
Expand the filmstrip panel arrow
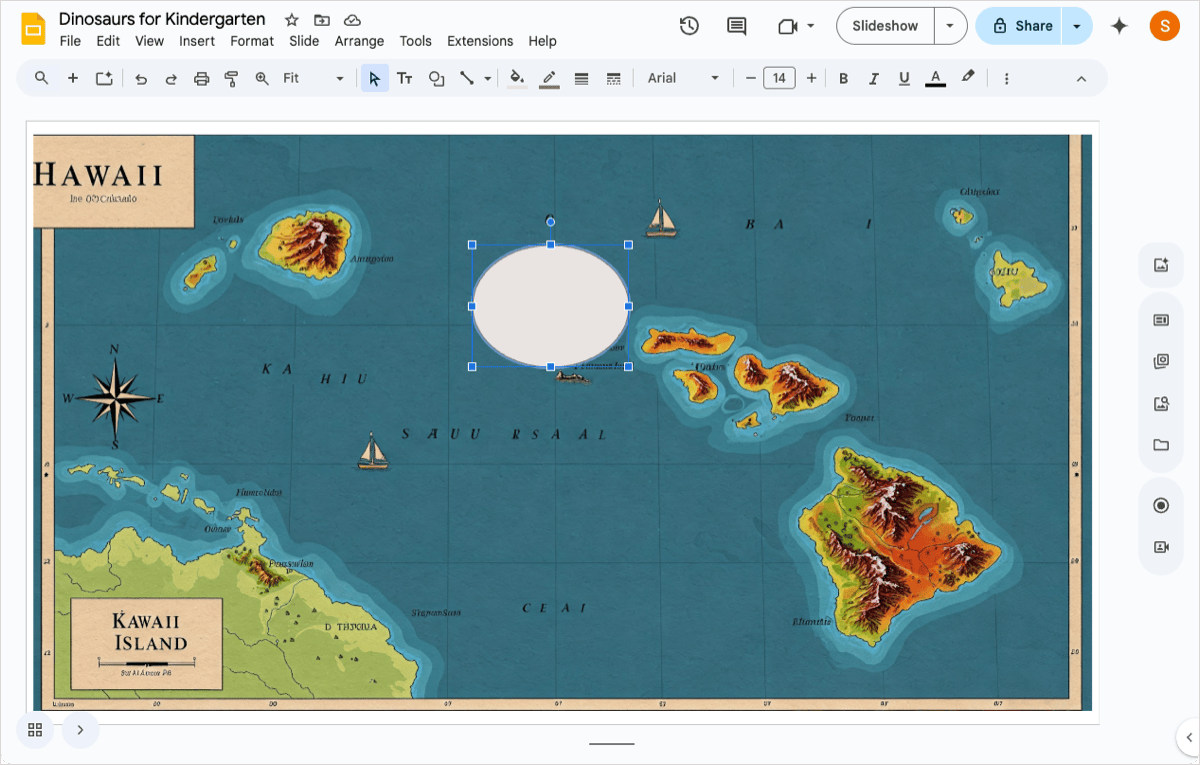point(80,730)
